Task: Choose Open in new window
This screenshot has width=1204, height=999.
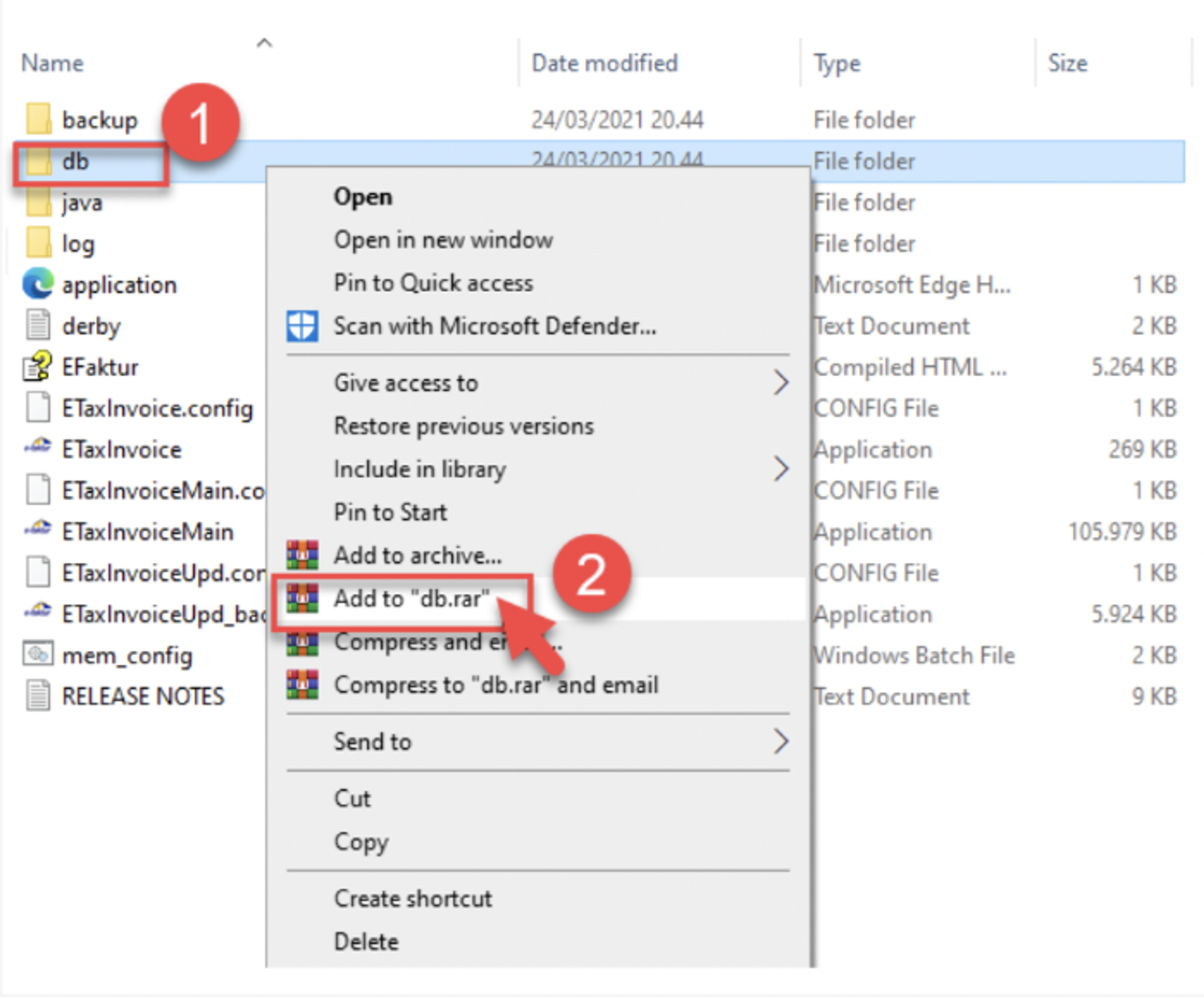Action: pyautogui.click(x=443, y=240)
